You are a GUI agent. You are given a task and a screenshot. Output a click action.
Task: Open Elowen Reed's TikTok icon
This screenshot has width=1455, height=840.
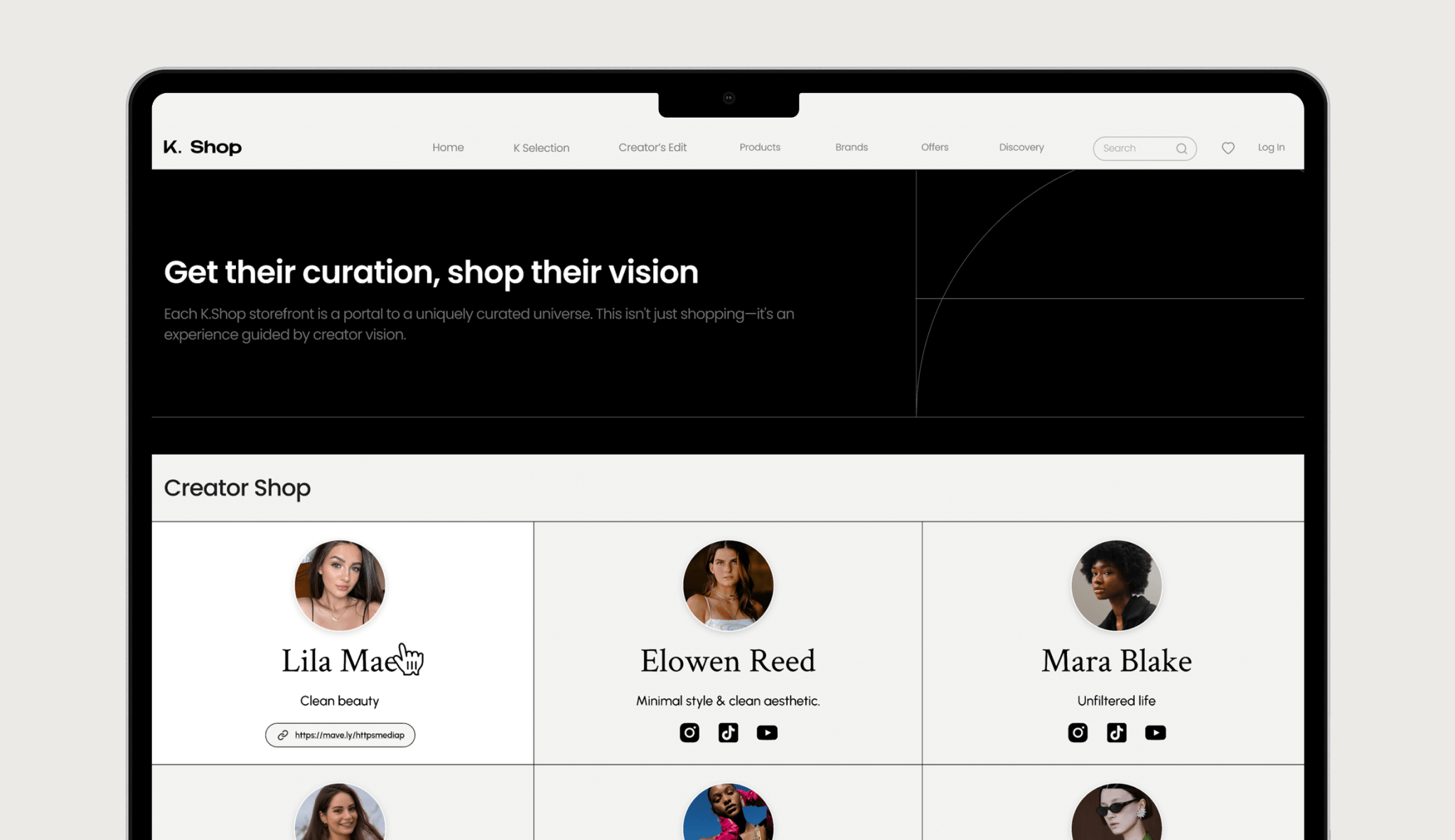point(728,732)
